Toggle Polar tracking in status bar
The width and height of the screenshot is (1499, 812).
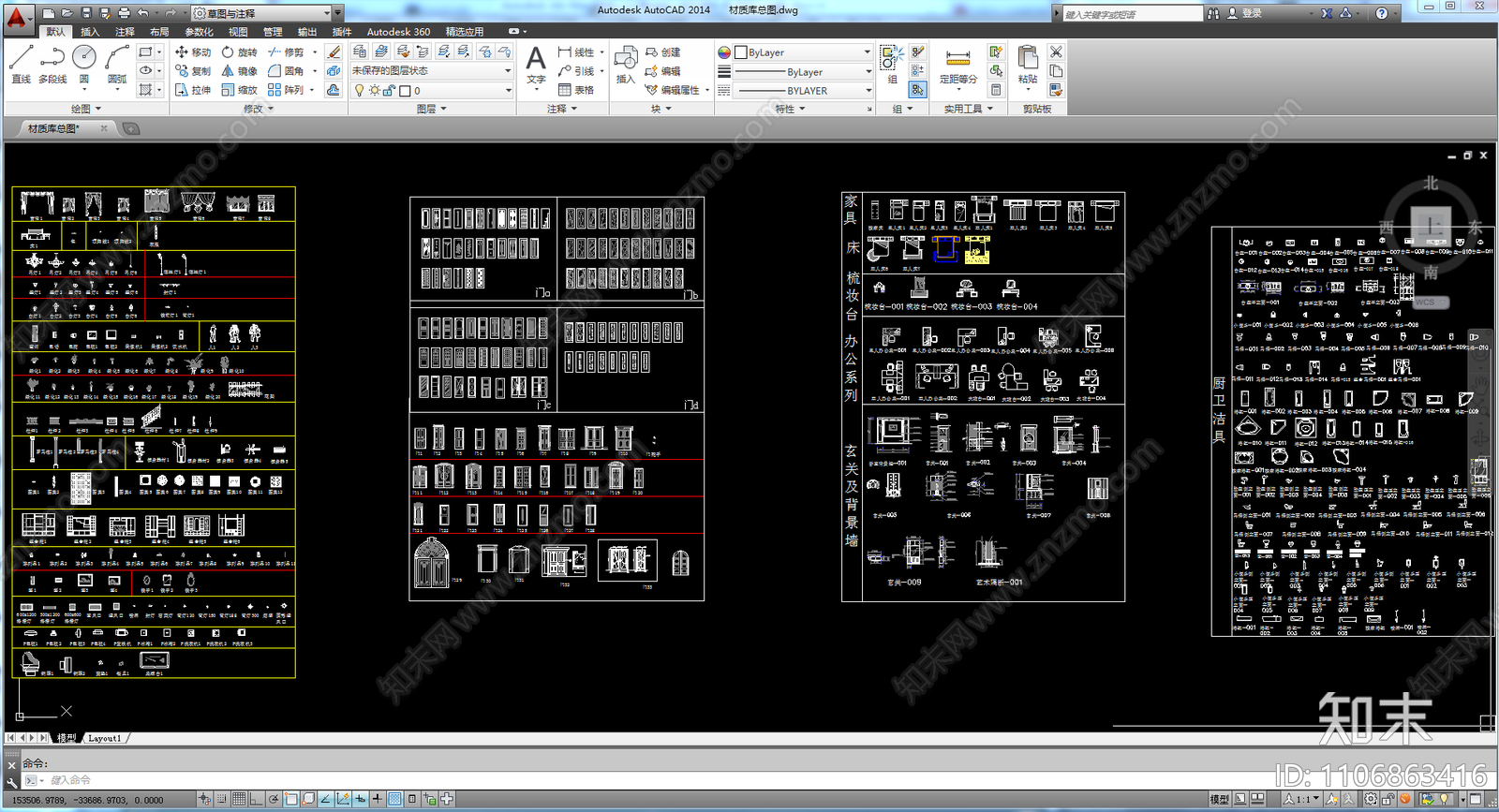tap(274, 799)
